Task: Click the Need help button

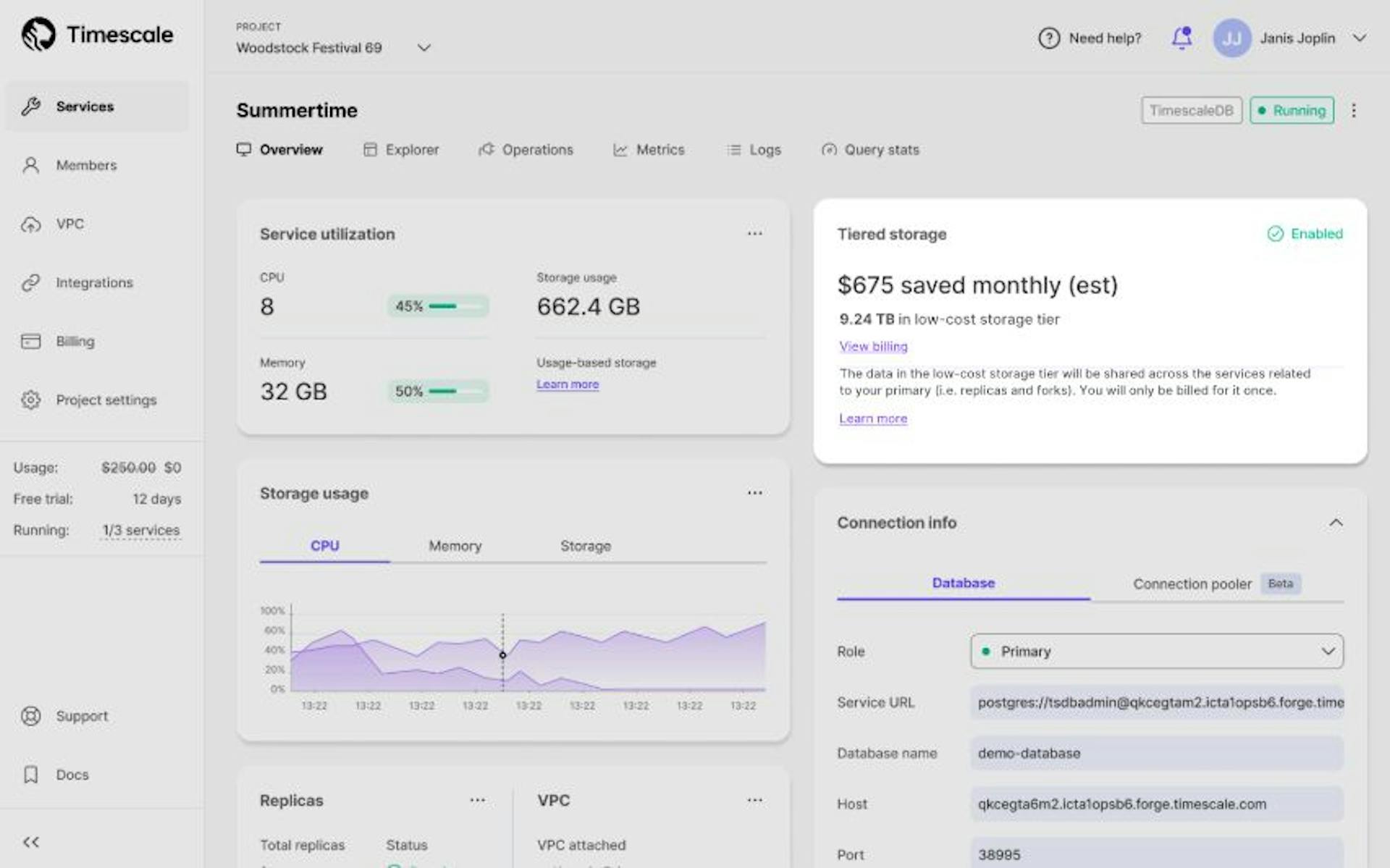Action: [1089, 37]
